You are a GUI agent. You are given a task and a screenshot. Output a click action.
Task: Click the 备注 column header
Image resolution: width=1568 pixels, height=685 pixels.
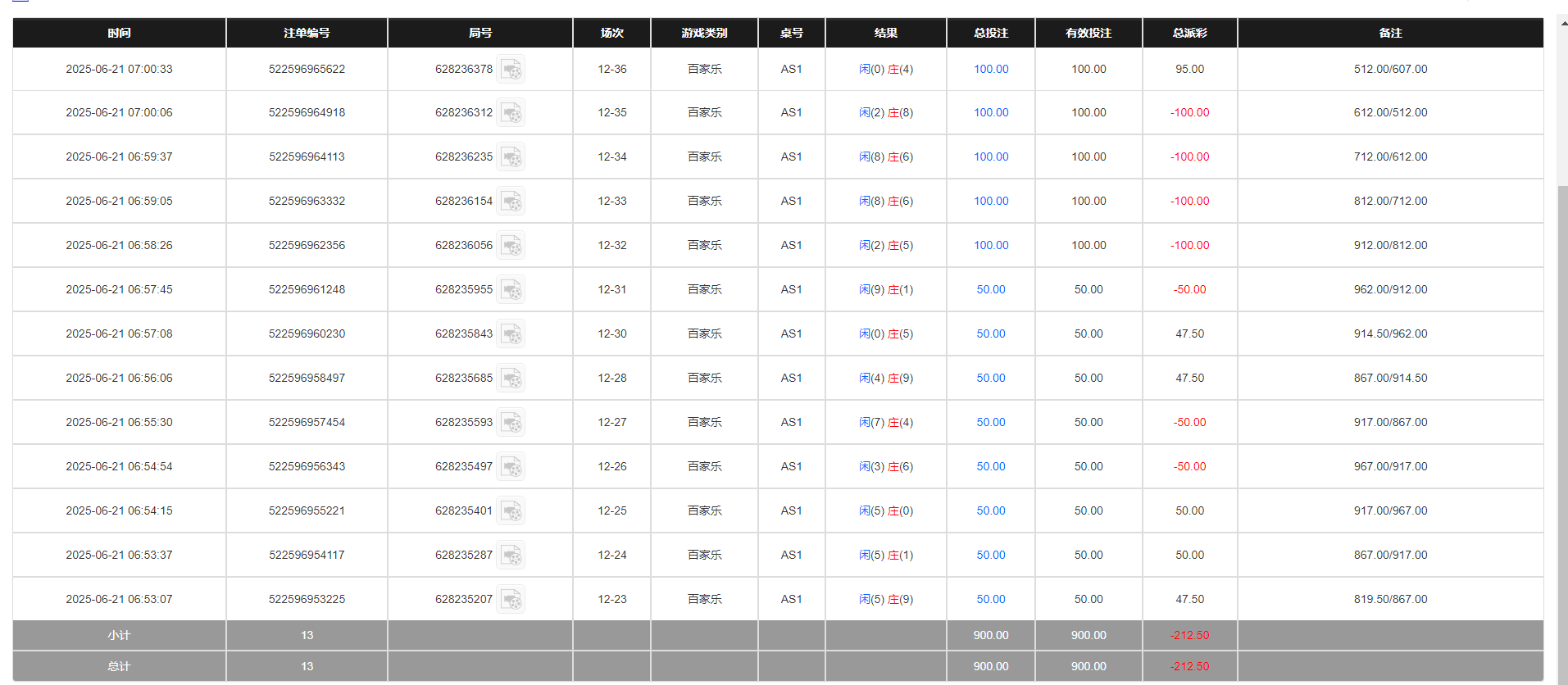click(x=1390, y=33)
